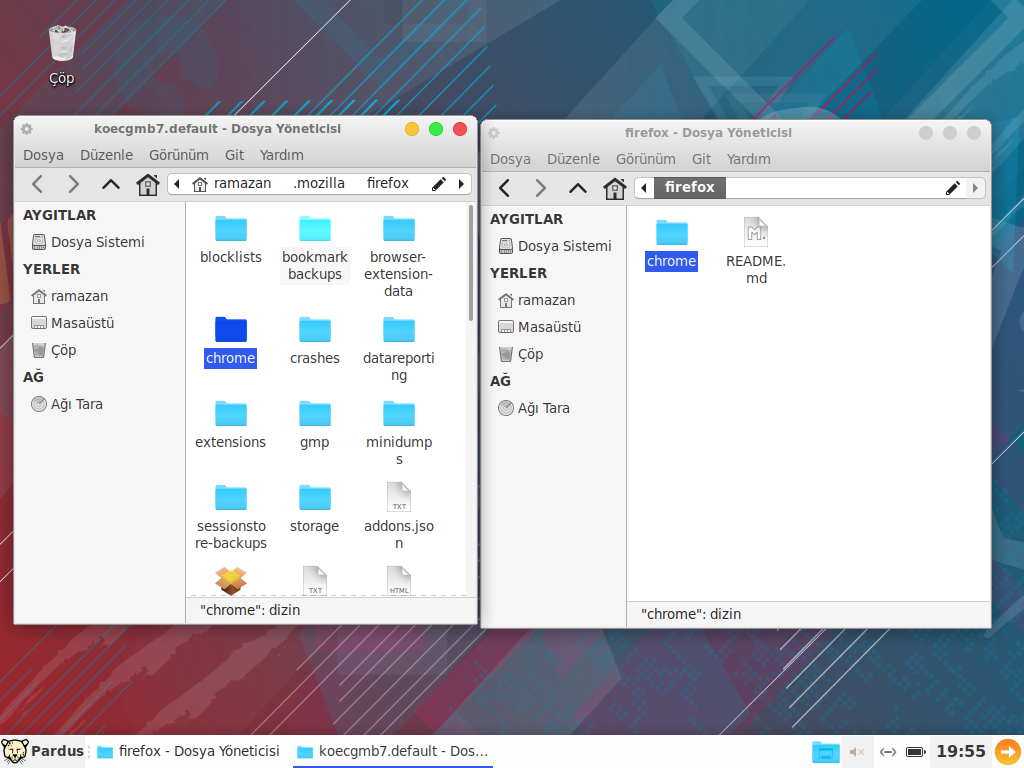
Task: Click the package icon file in koecgmb7.default window
Action: pos(231,581)
